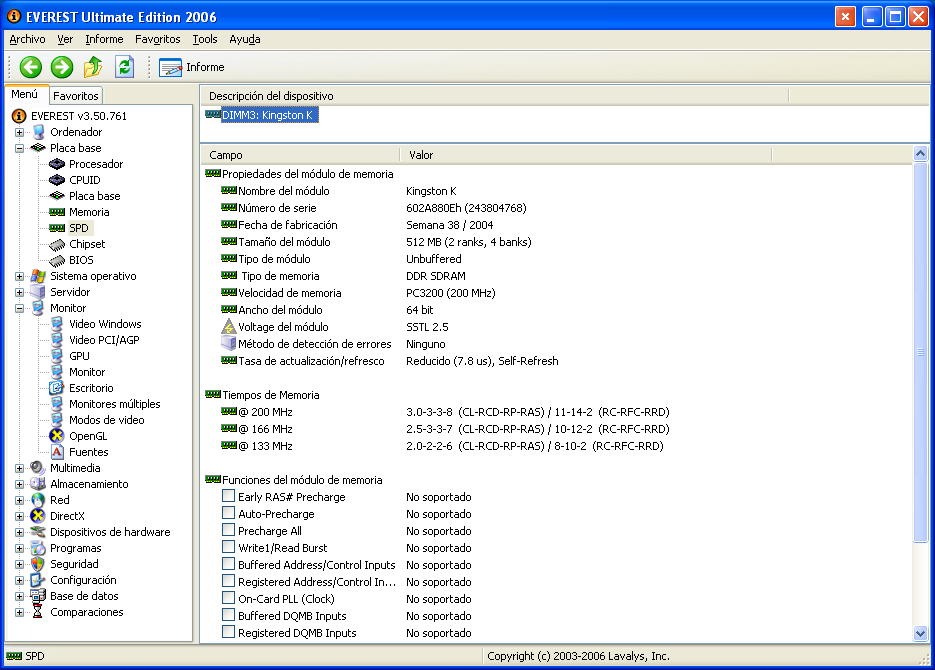This screenshot has height=670, width=935.
Task: Click the green Back arrow toolbar button
Action: 30,67
